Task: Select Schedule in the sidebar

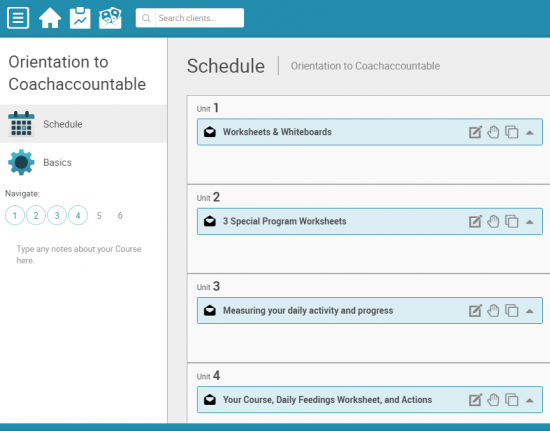Action: (83, 124)
